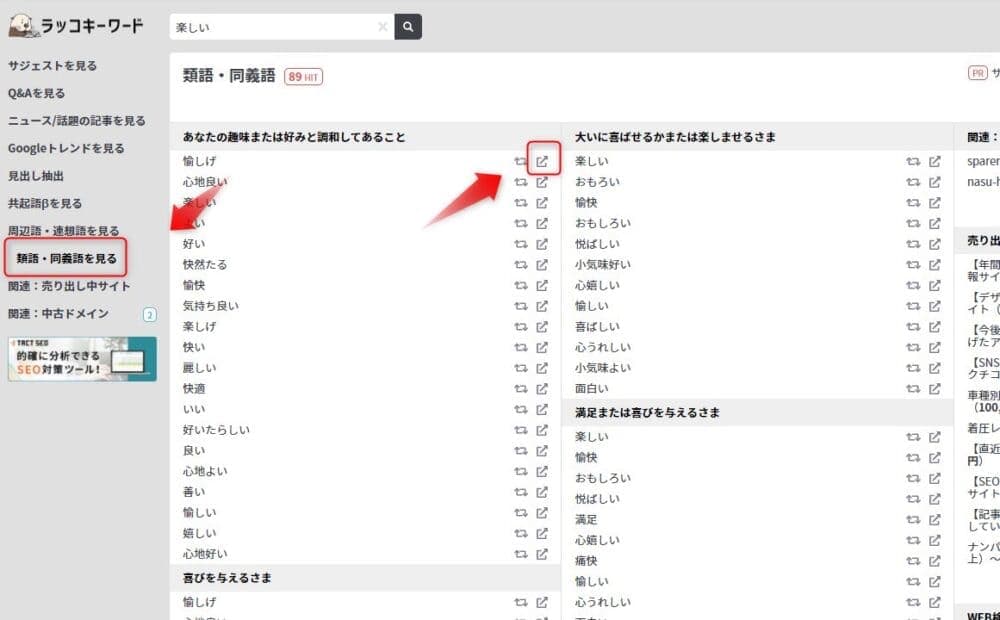
Task: Click the word 心地好い
Action: (x=205, y=554)
